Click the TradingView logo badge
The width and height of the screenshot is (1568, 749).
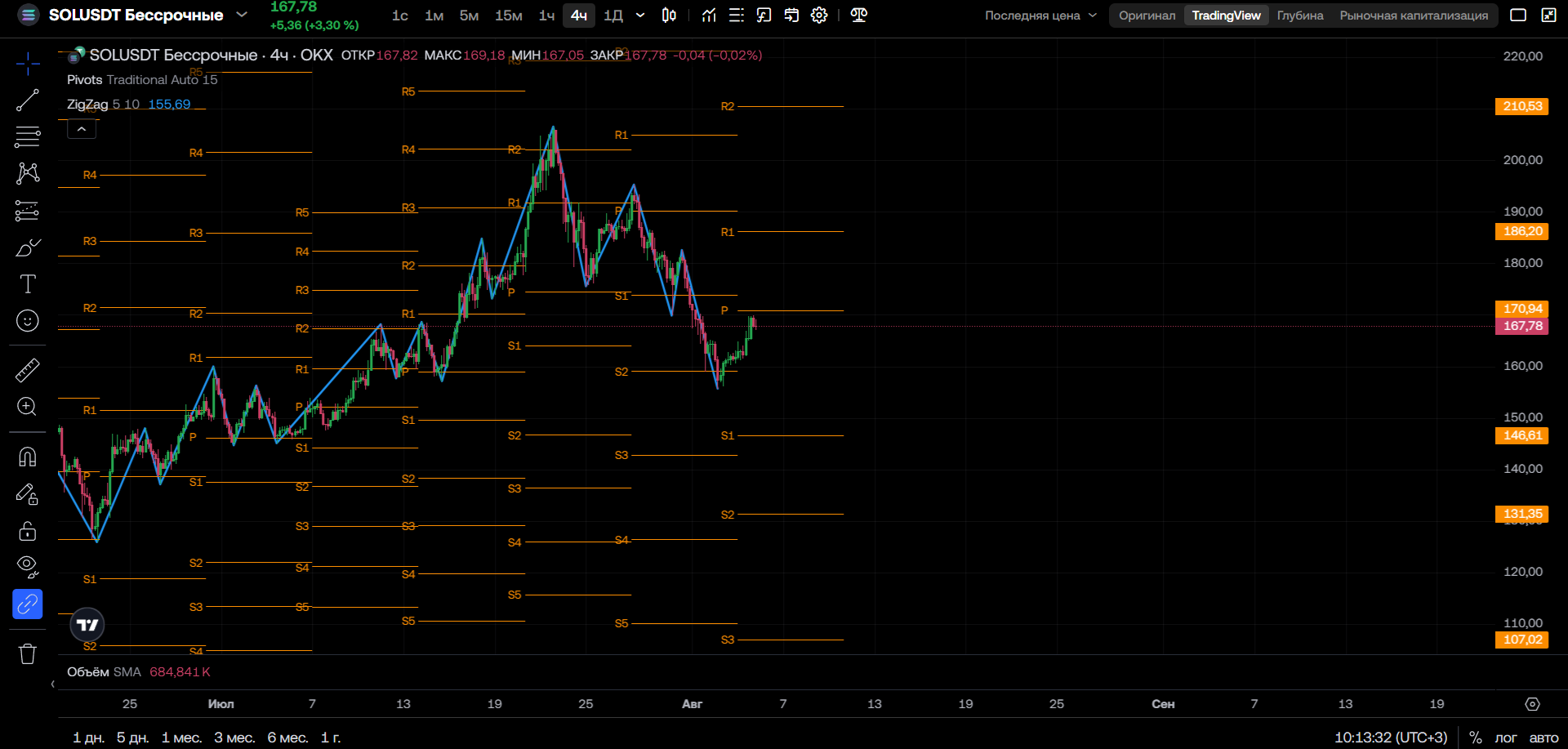click(87, 625)
